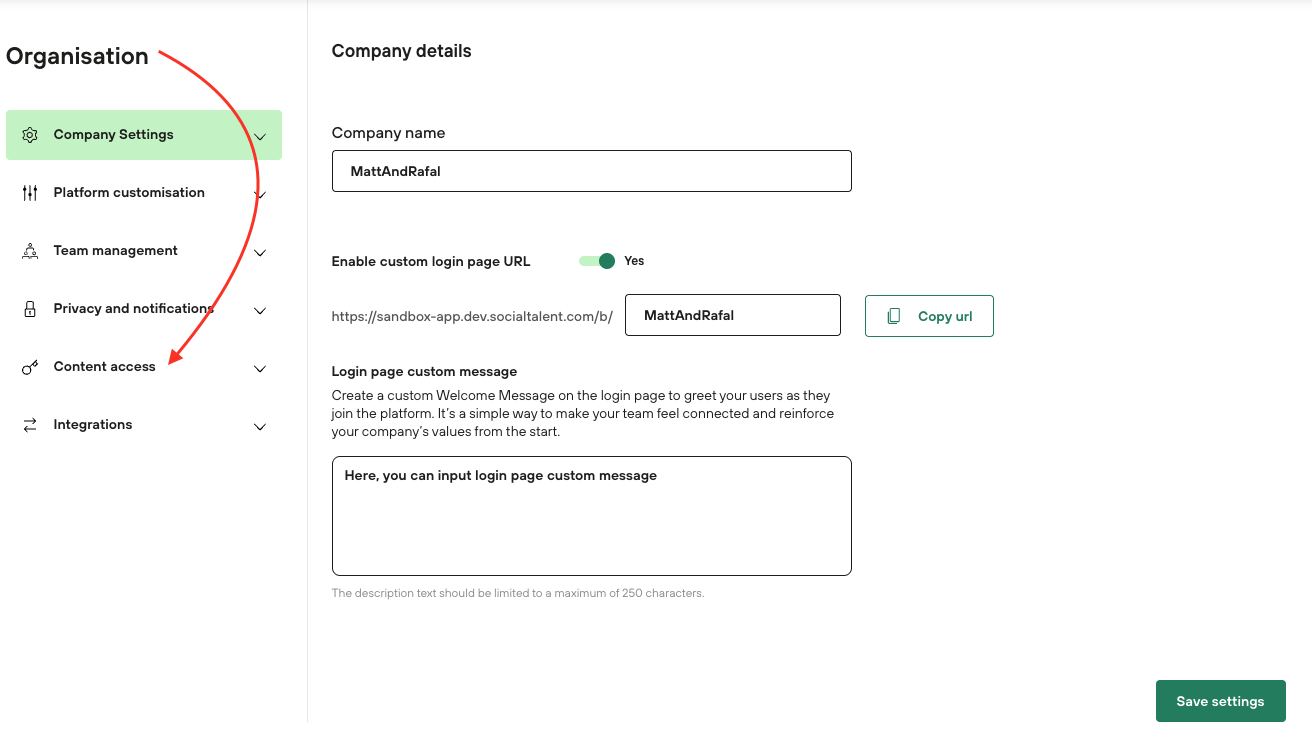Expand the Team management chevron

pyautogui.click(x=260, y=253)
